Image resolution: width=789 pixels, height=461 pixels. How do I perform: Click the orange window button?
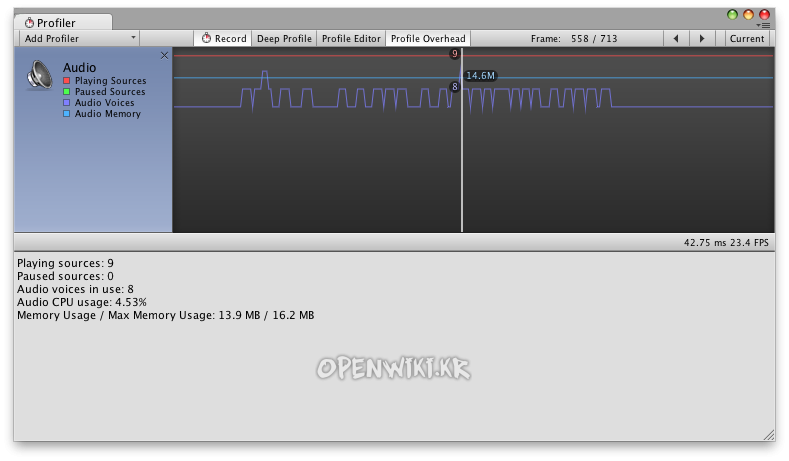[748, 15]
